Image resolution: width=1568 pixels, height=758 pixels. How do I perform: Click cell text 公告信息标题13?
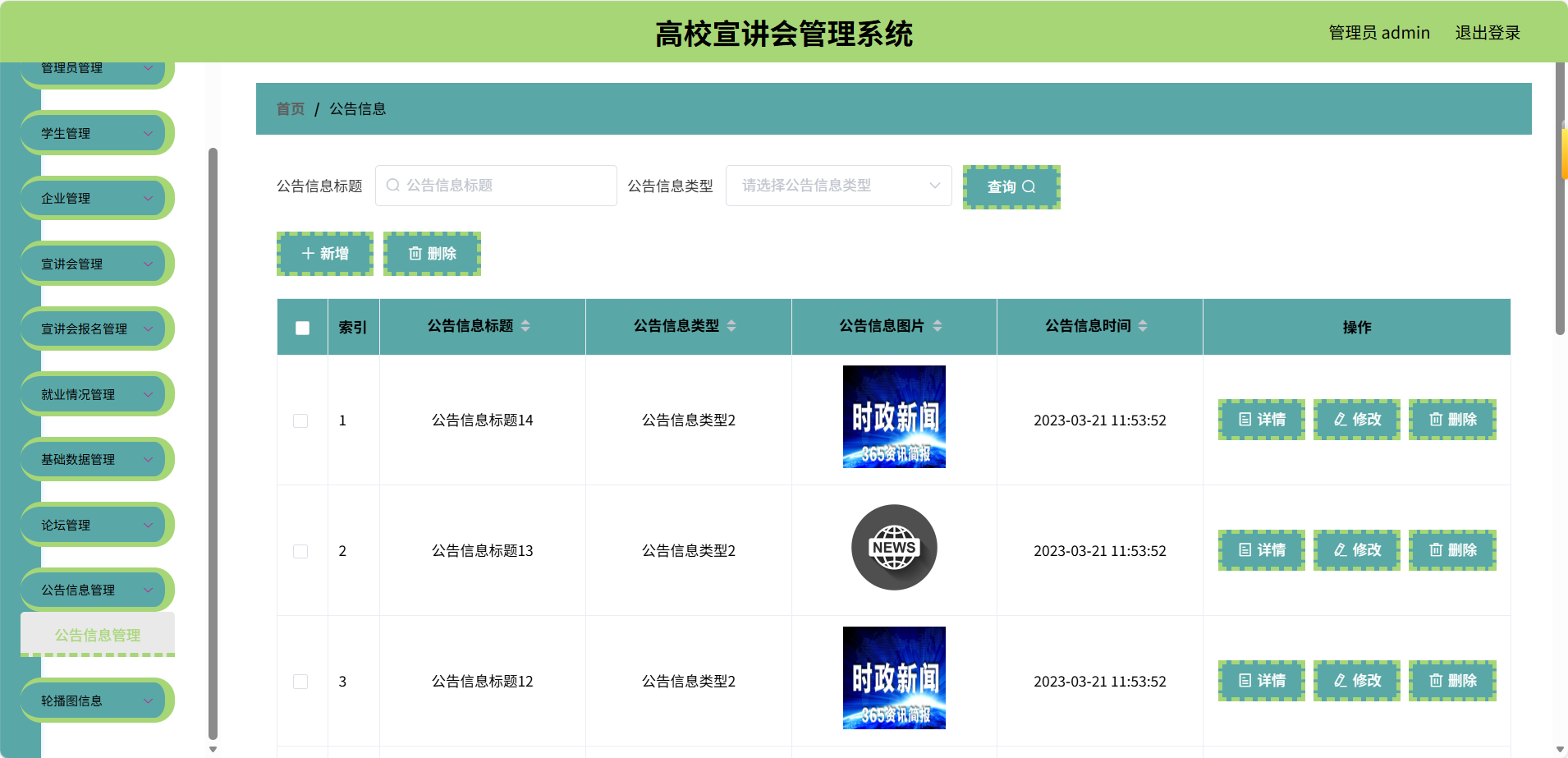tap(483, 551)
